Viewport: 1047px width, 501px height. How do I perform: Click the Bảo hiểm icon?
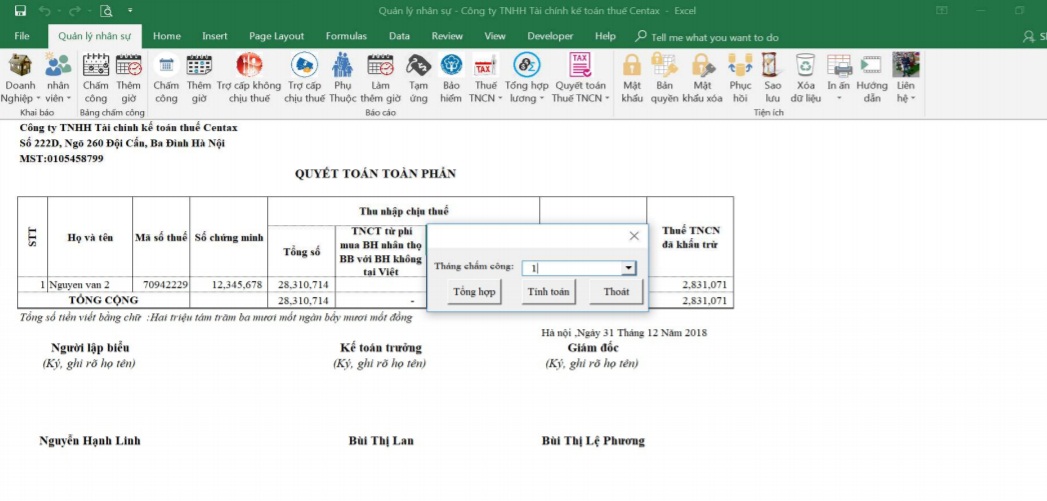pyautogui.click(x=451, y=67)
